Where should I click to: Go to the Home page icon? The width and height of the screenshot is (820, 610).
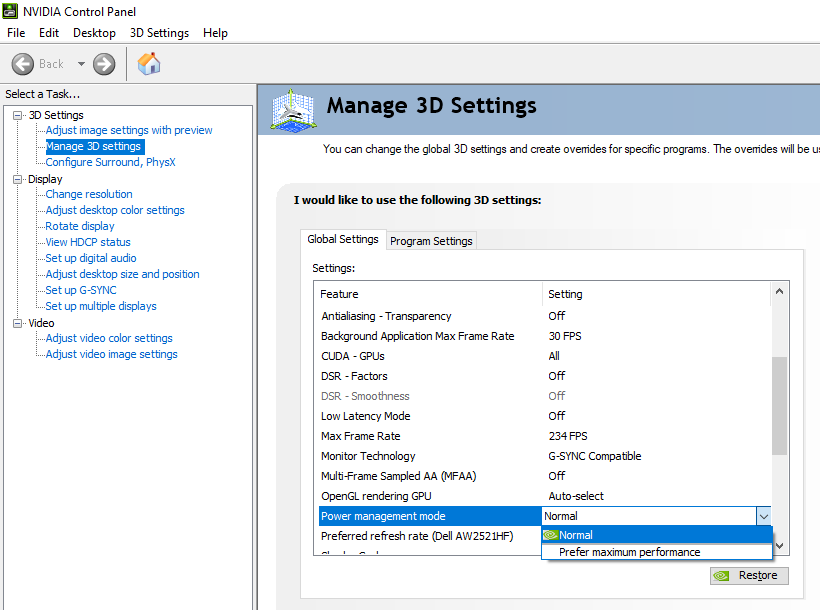(x=149, y=64)
